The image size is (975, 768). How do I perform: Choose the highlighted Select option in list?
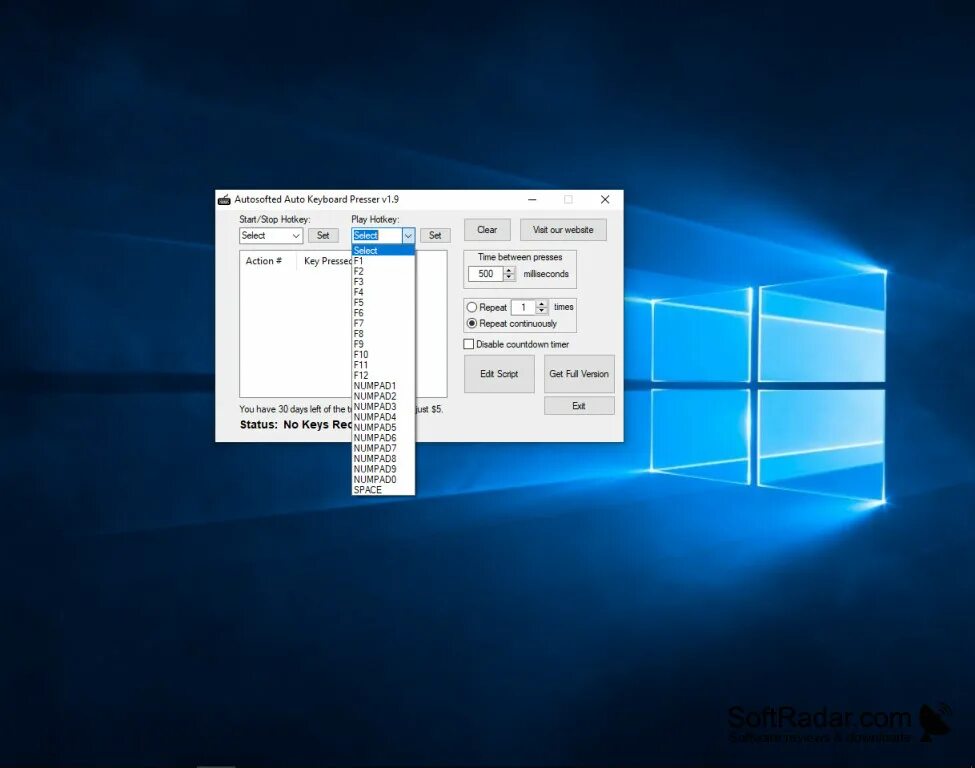pos(383,251)
